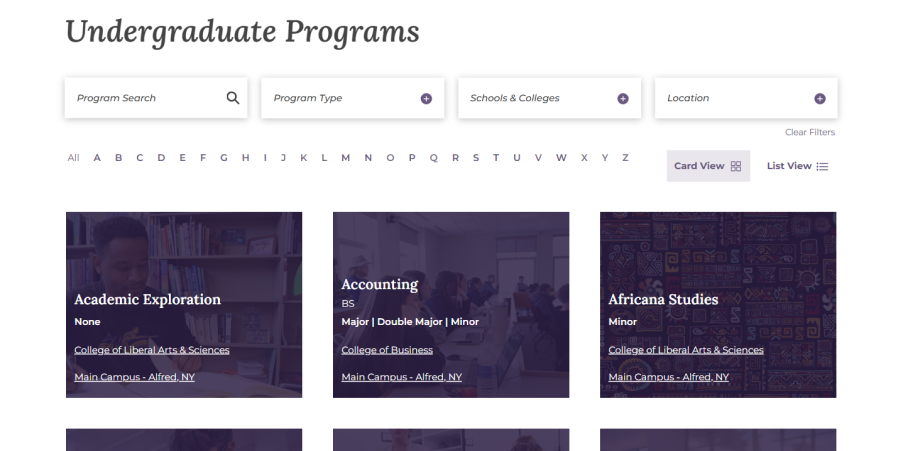This screenshot has height=451, width=903.
Task: Open the Academic Exploration program title
Action: pos(147,300)
